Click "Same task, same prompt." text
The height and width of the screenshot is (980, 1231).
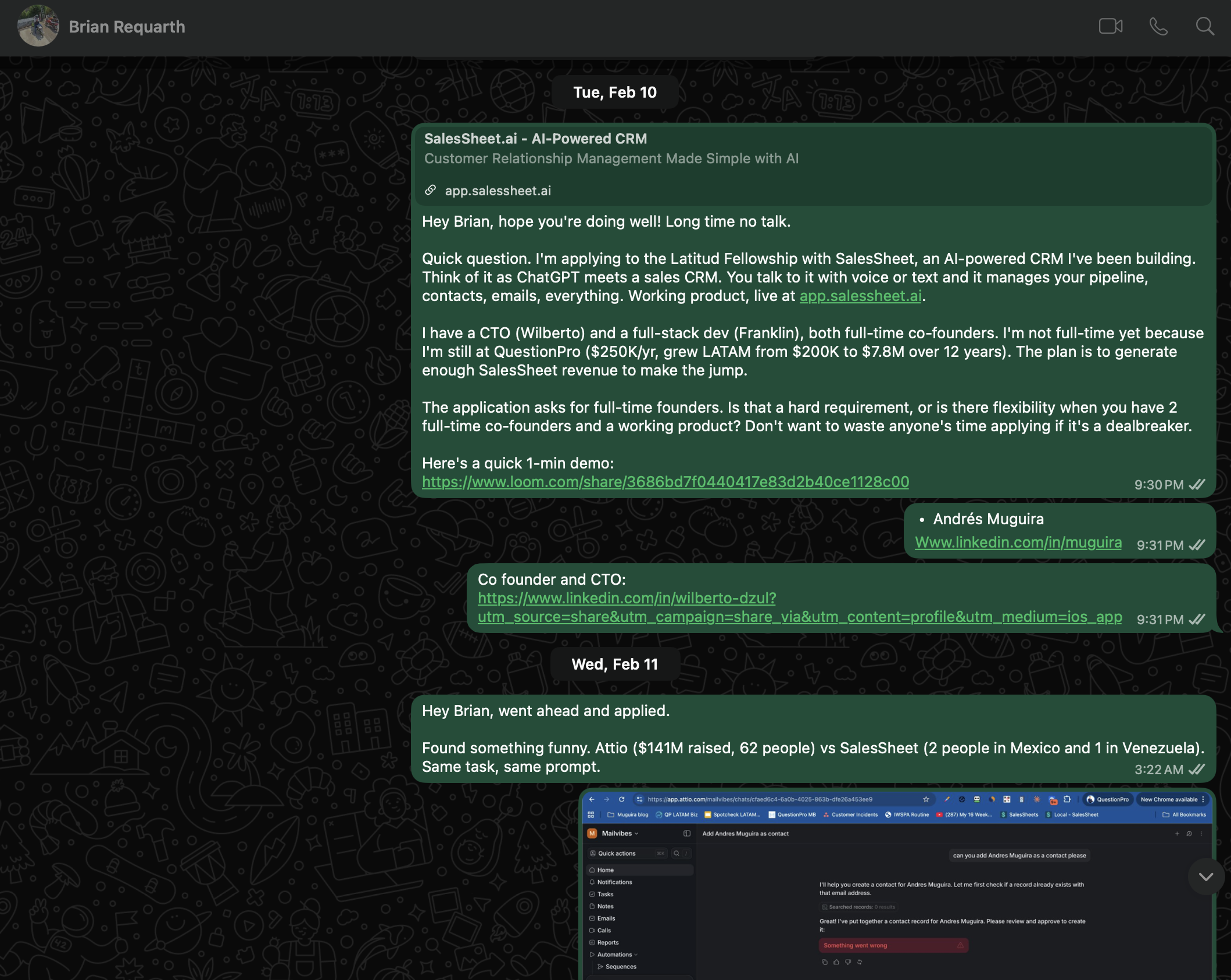pos(511,767)
